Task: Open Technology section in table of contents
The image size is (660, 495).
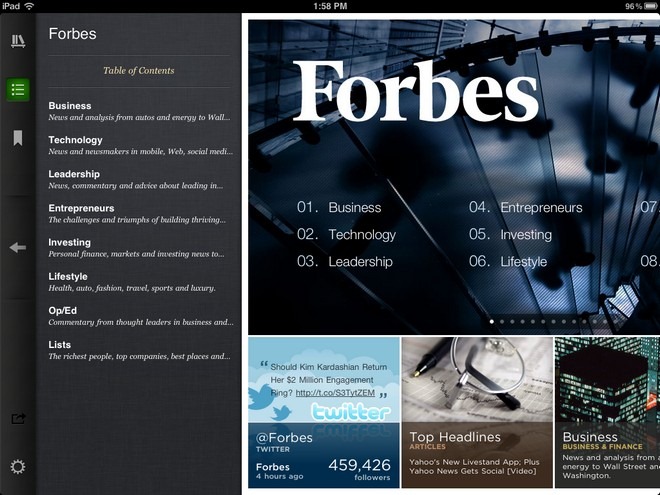Action: [140, 145]
